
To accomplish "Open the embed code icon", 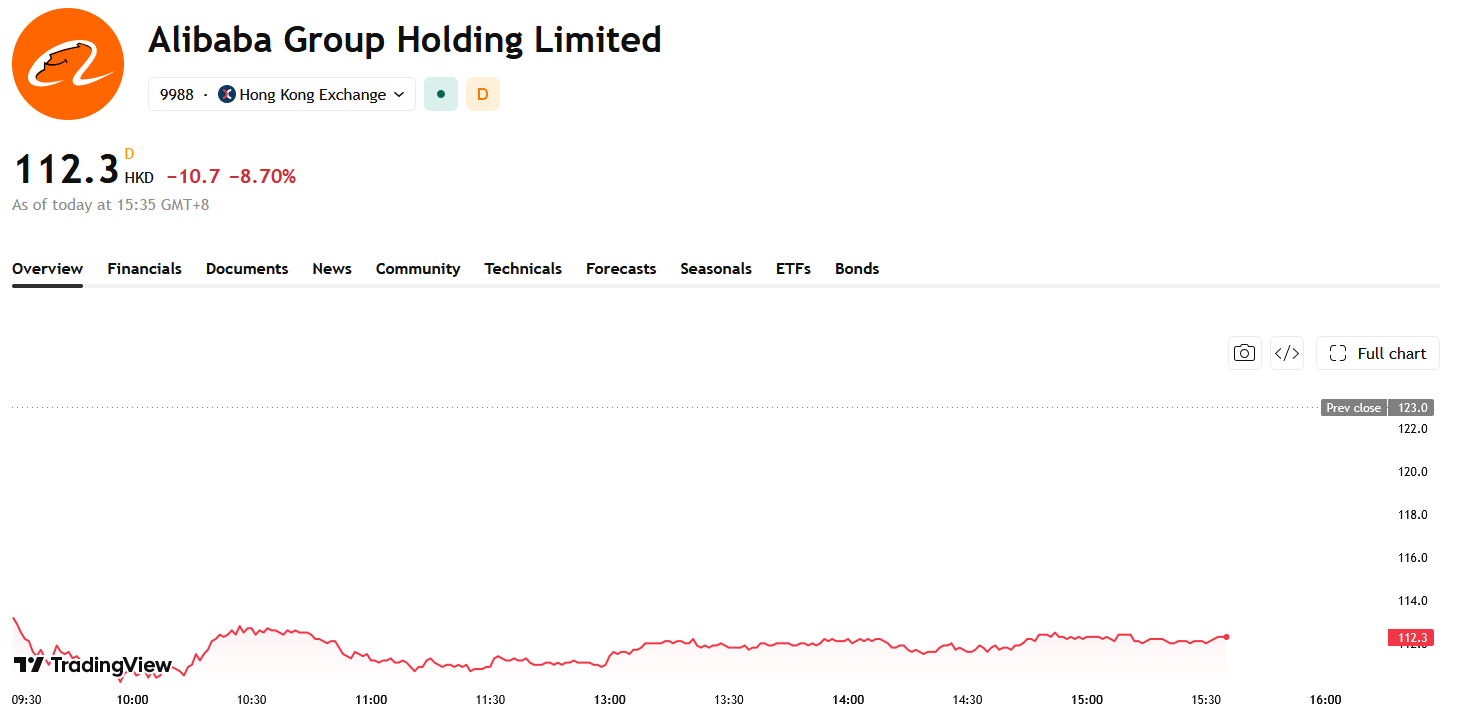I will click(1287, 353).
